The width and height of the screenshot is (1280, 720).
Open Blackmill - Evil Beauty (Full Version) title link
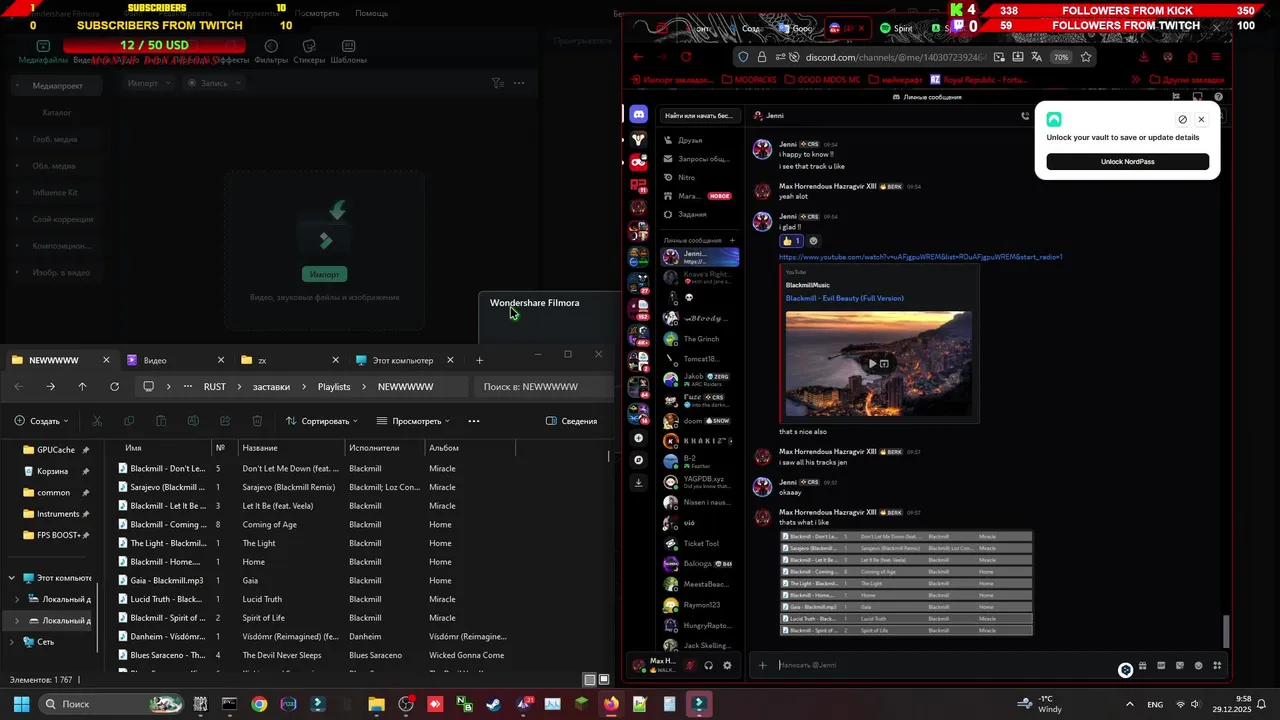tap(844, 298)
